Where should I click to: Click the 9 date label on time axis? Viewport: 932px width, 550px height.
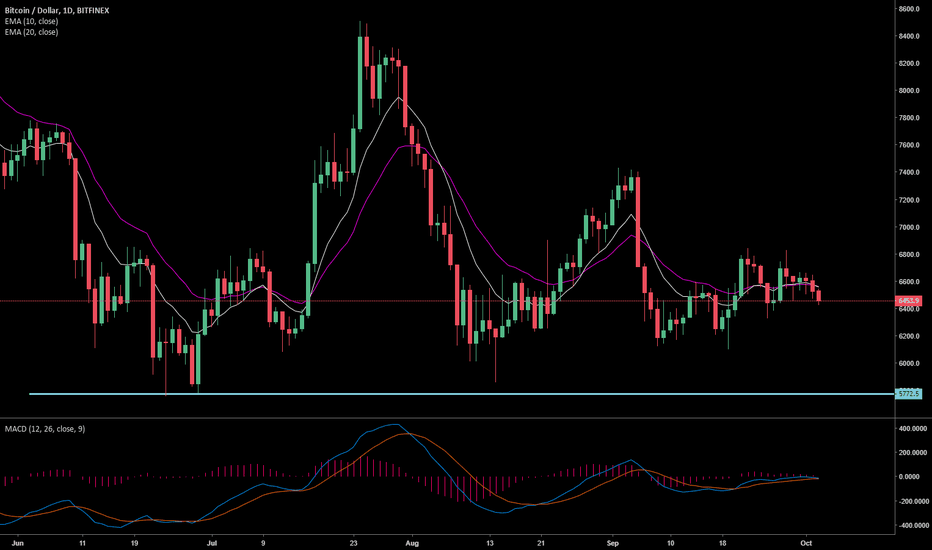263,543
